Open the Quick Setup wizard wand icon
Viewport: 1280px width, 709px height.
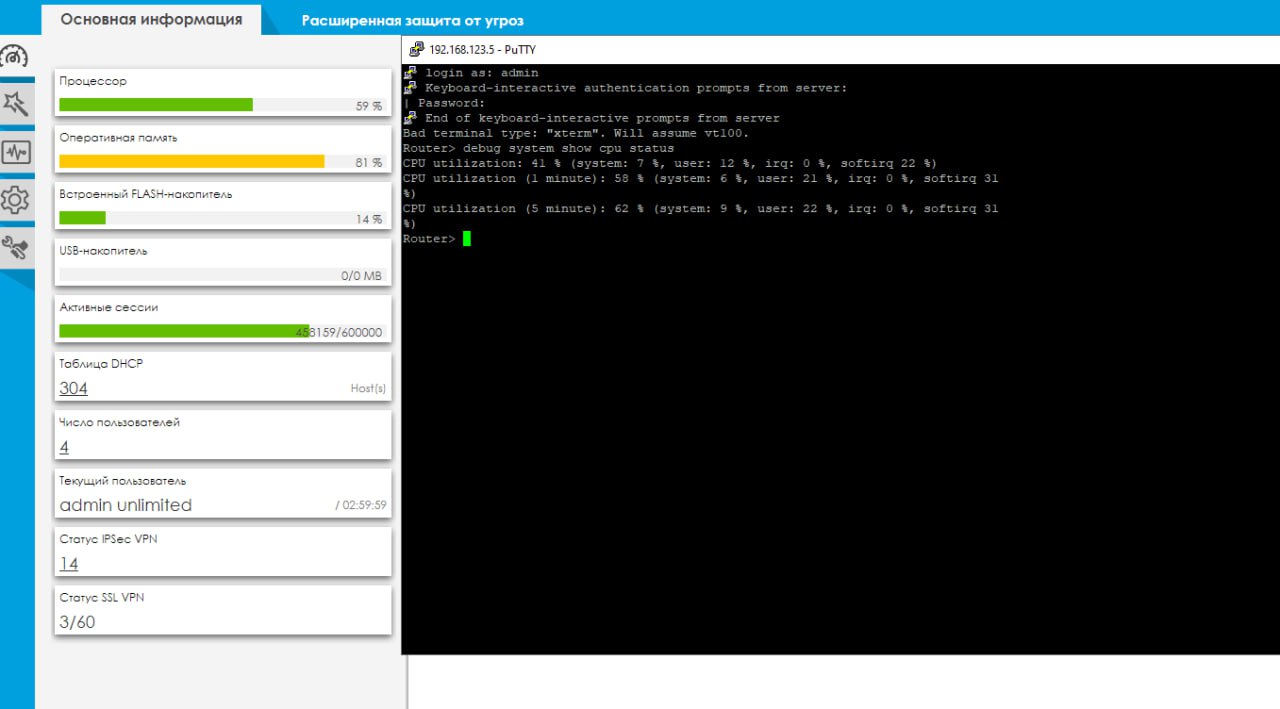[x=16, y=103]
